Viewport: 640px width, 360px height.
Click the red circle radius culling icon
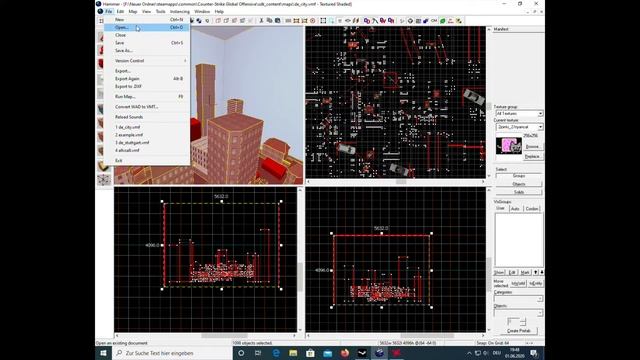coord(313,20)
